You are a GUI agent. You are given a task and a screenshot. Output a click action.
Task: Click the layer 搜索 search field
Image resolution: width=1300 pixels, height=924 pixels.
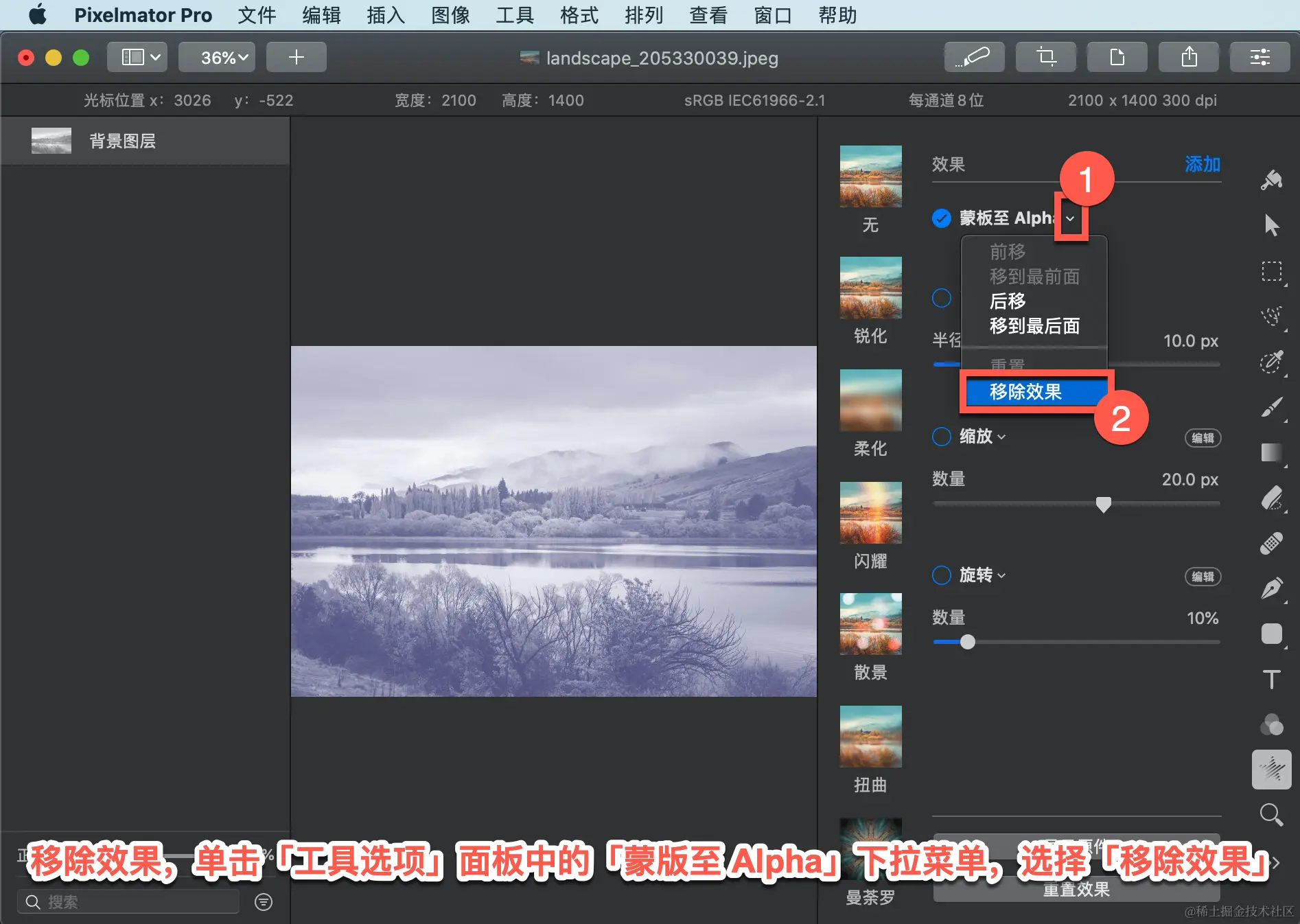click(x=128, y=901)
